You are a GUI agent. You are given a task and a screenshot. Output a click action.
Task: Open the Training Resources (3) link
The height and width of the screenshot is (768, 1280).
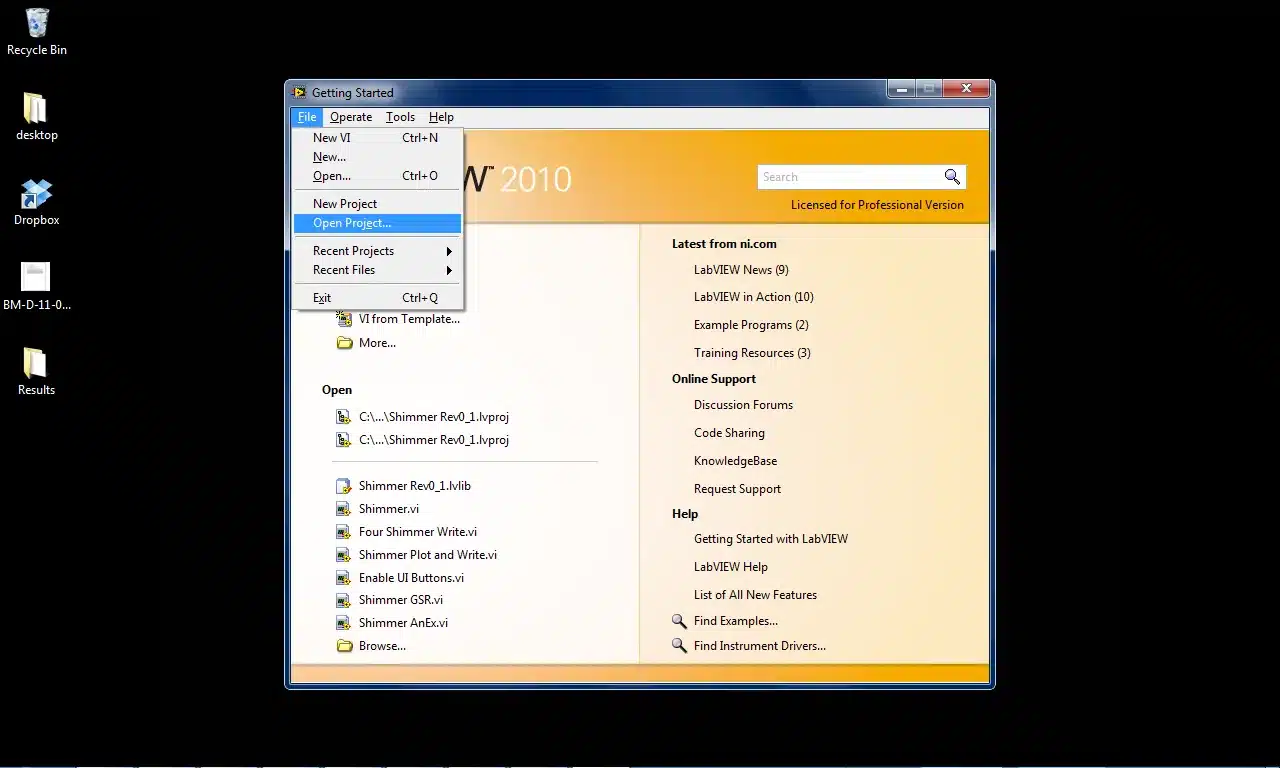pos(752,353)
